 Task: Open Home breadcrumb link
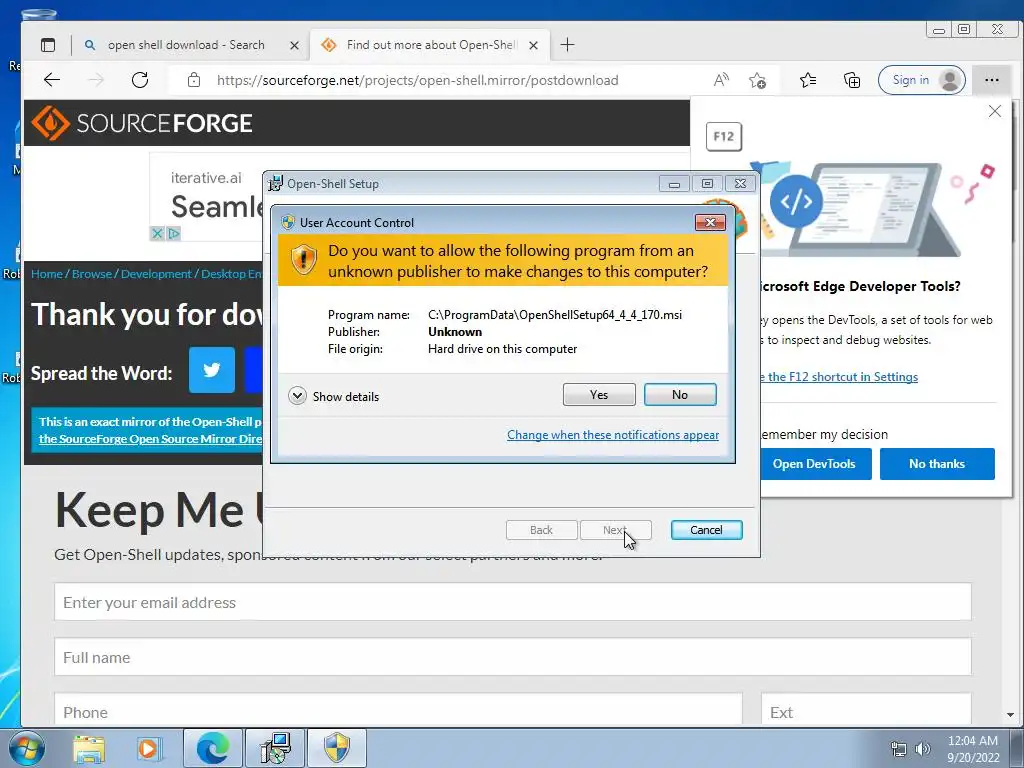coord(46,274)
